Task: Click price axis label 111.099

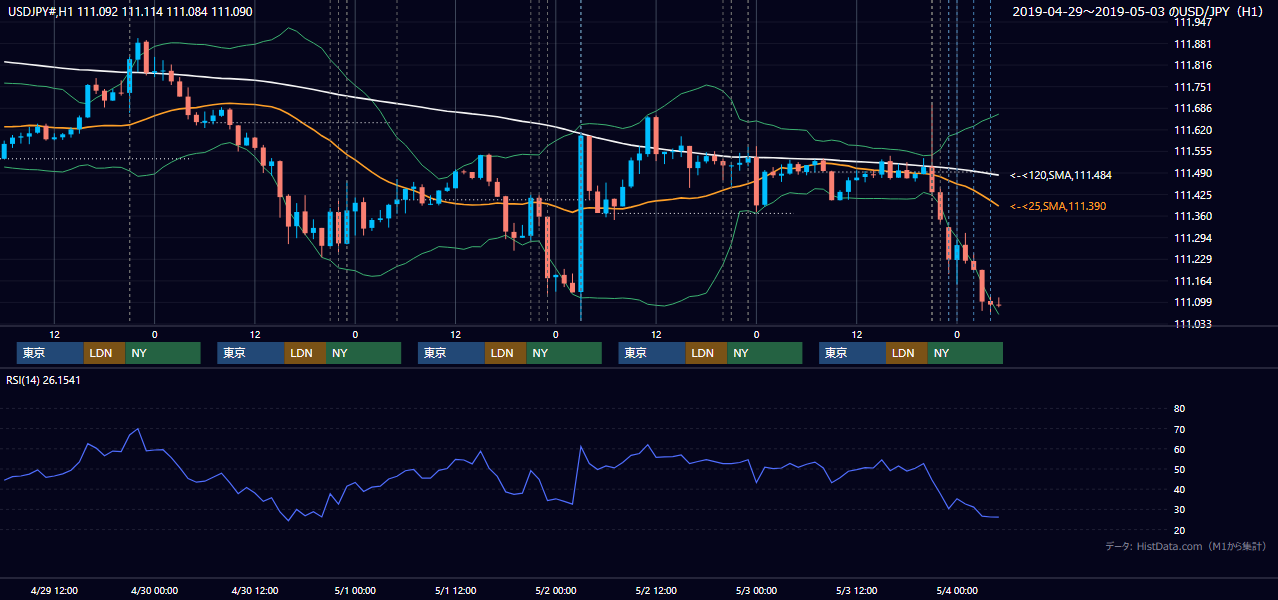Action: coord(1192,302)
